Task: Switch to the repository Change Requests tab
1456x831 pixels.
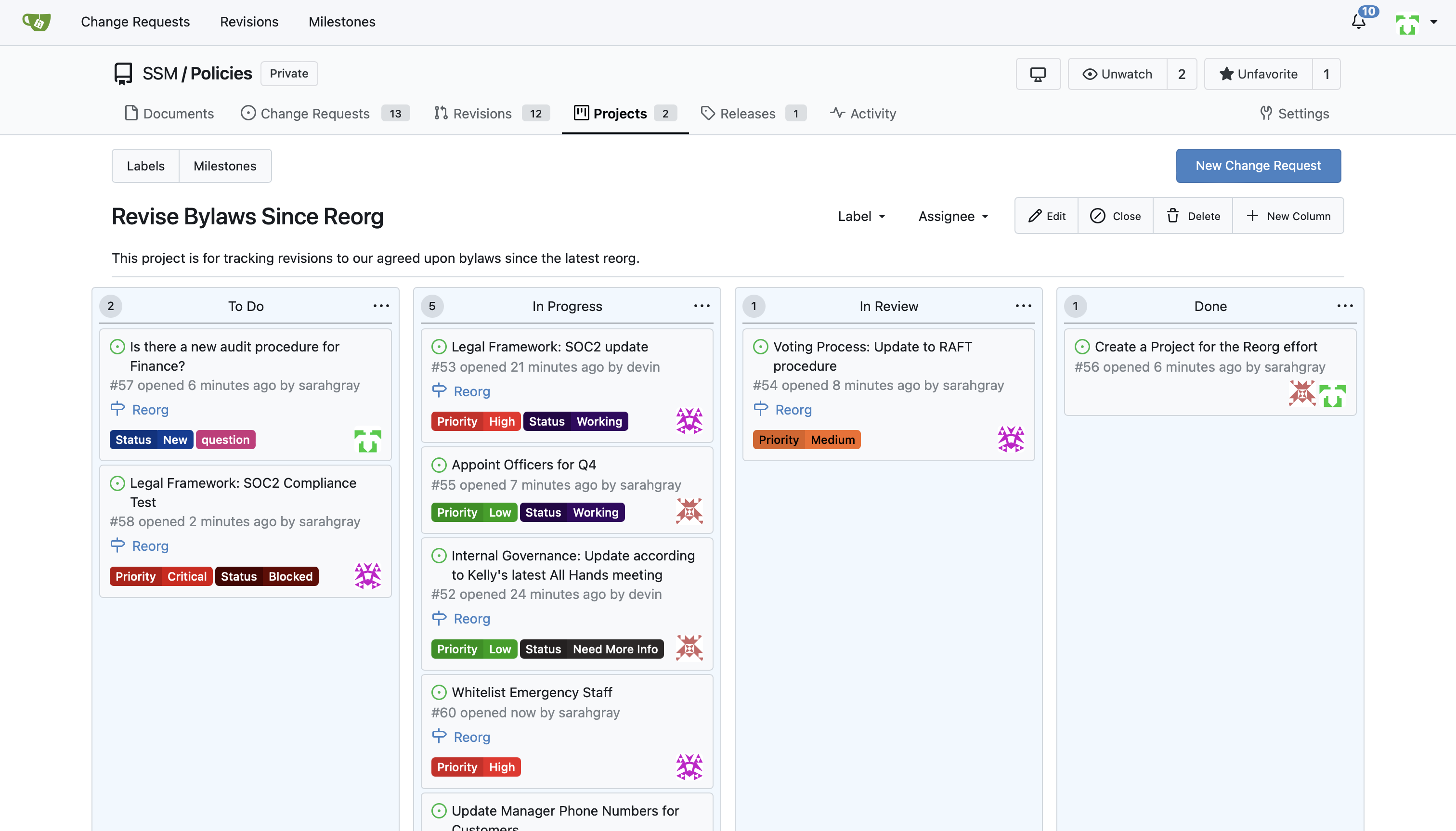Action: [x=325, y=113]
